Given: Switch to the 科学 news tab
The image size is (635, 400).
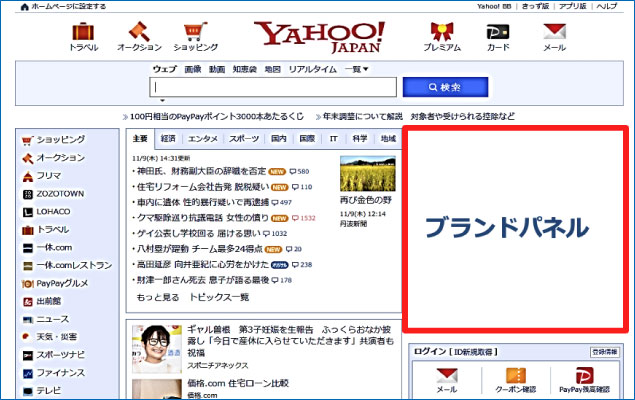Looking at the screenshot, I should [x=360, y=139].
